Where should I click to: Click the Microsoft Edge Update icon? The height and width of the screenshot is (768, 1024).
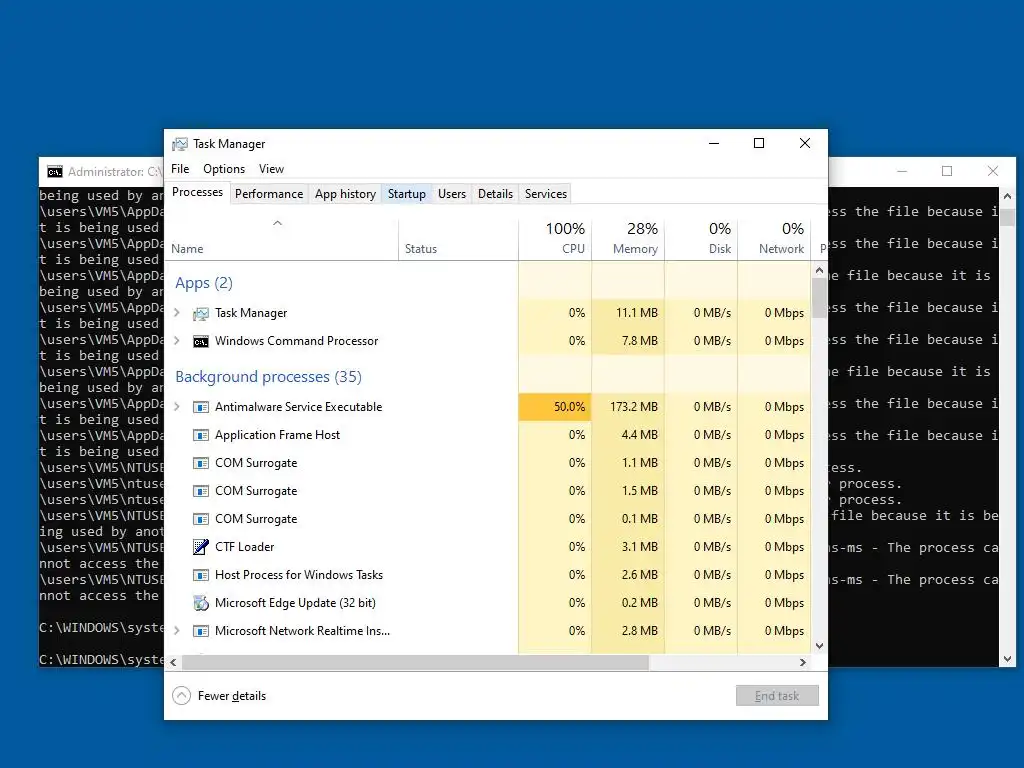(200, 603)
